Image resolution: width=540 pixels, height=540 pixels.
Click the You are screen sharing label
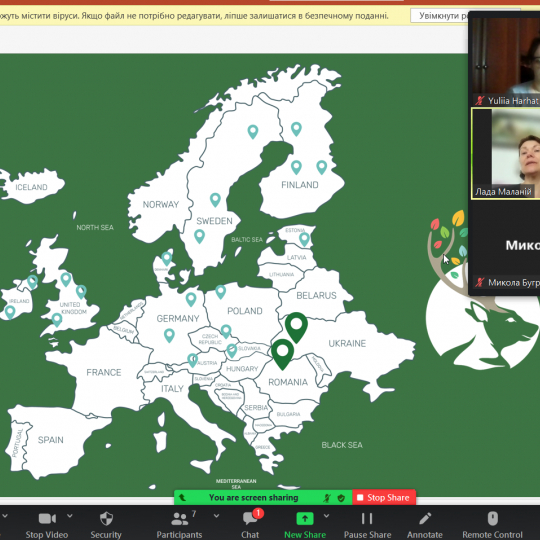[x=253, y=498]
